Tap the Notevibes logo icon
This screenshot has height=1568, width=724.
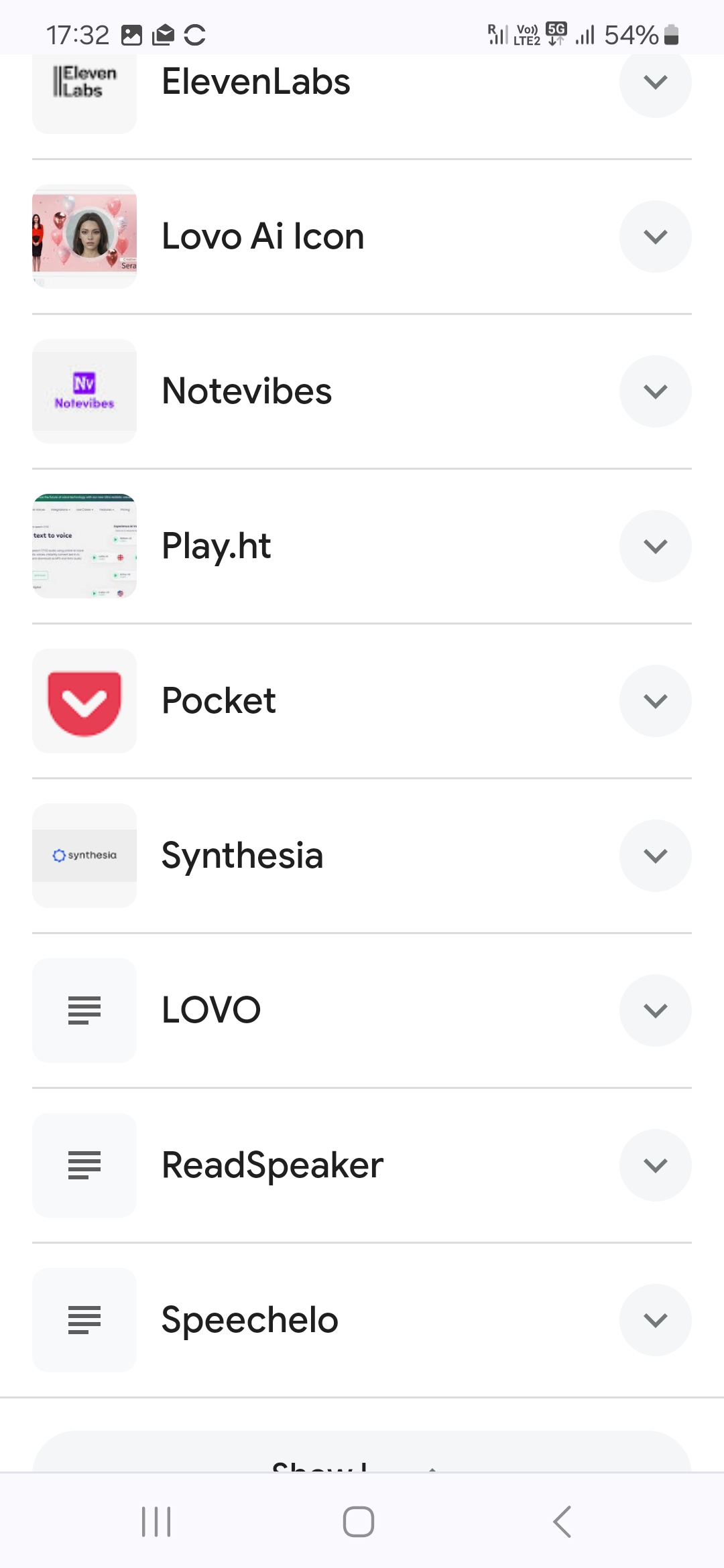tap(84, 391)
